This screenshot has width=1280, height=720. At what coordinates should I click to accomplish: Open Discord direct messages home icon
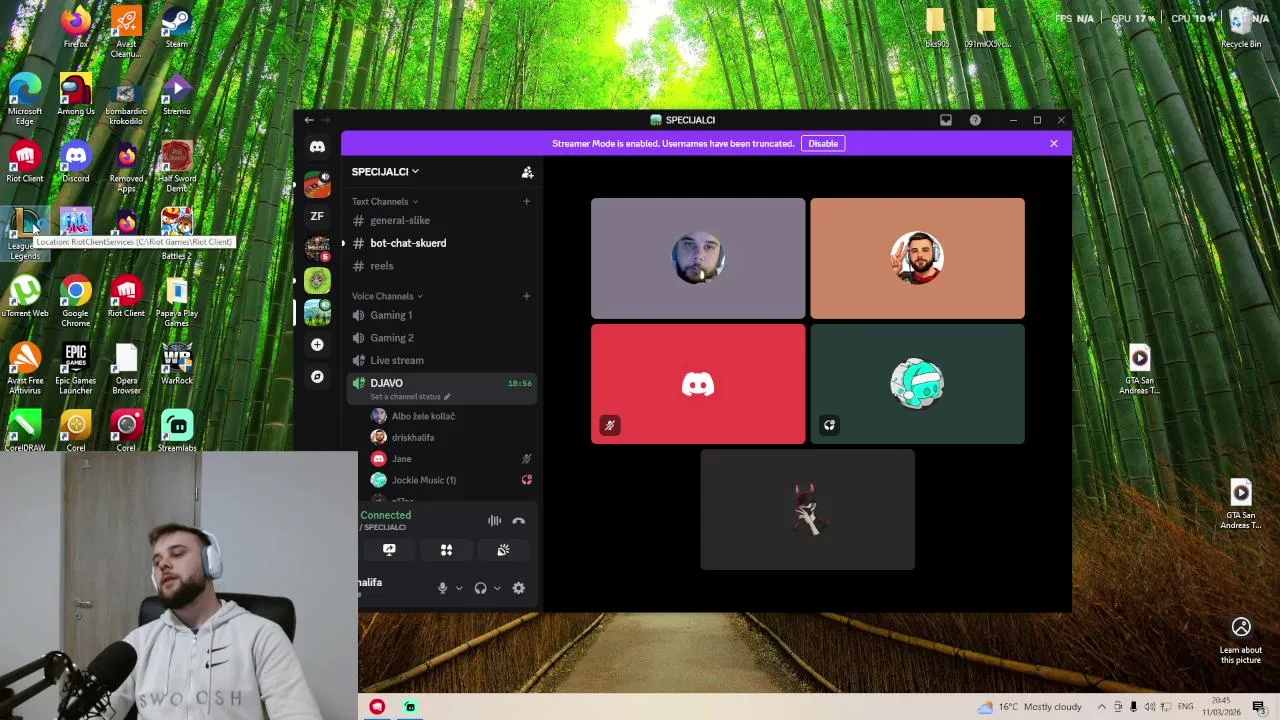[x=317, y=147]
